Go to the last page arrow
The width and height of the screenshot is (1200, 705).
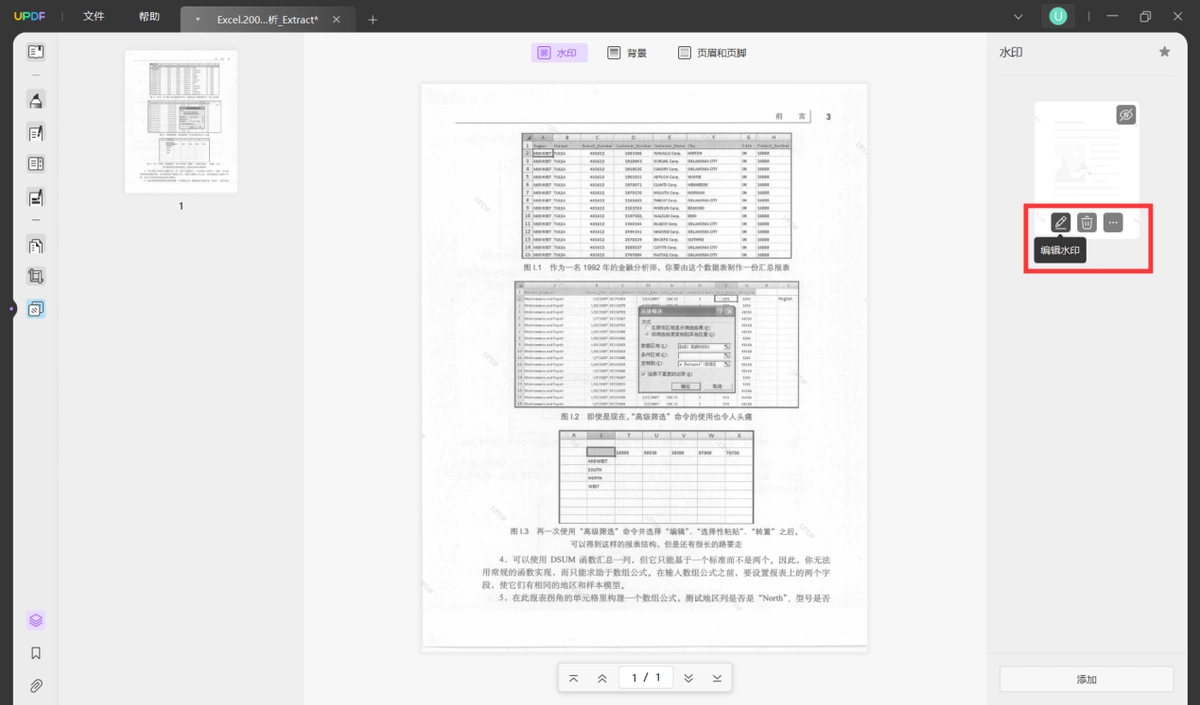pos(717,678)
